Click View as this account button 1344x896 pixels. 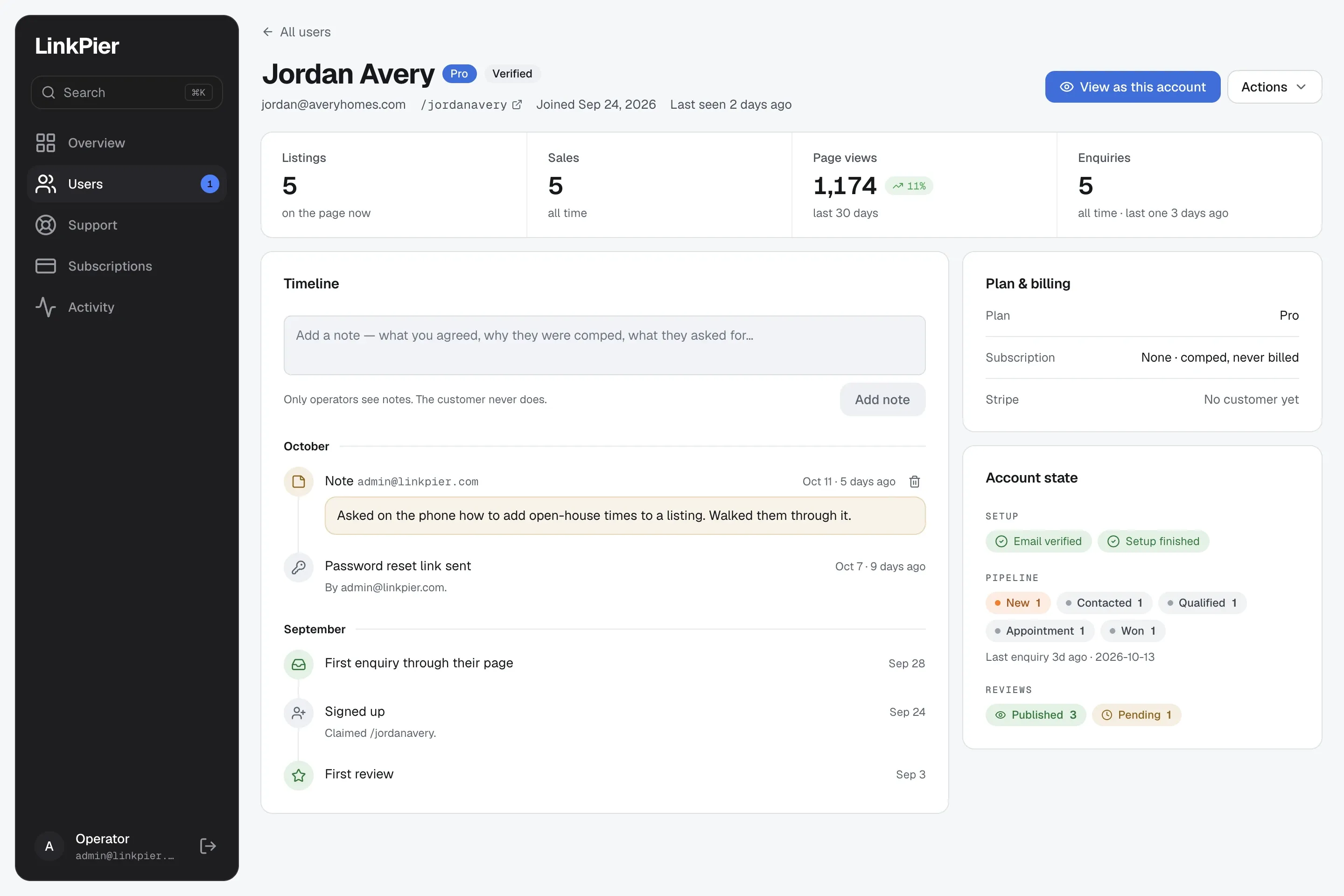1133,87
